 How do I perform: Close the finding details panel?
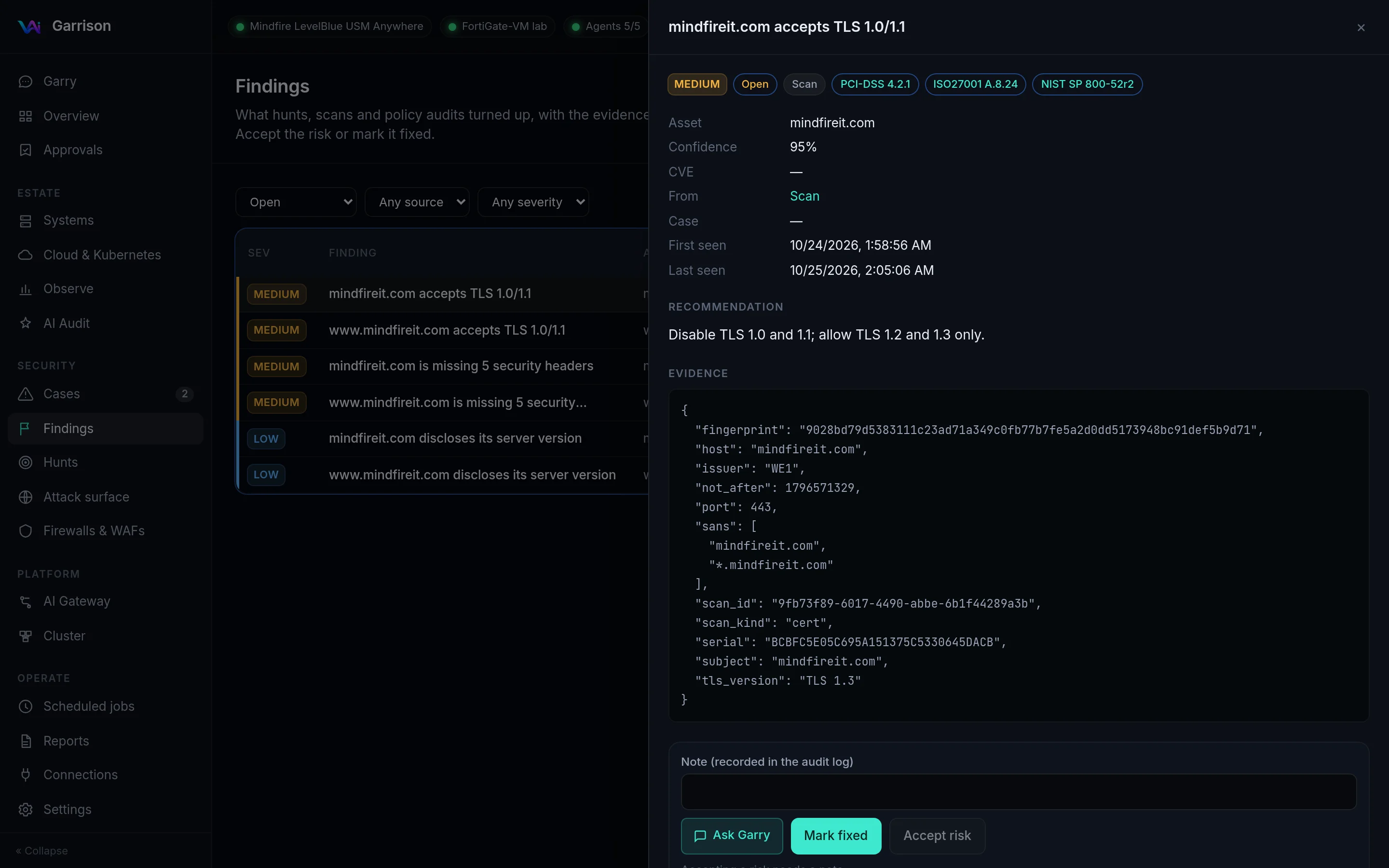pos(1361,27)
